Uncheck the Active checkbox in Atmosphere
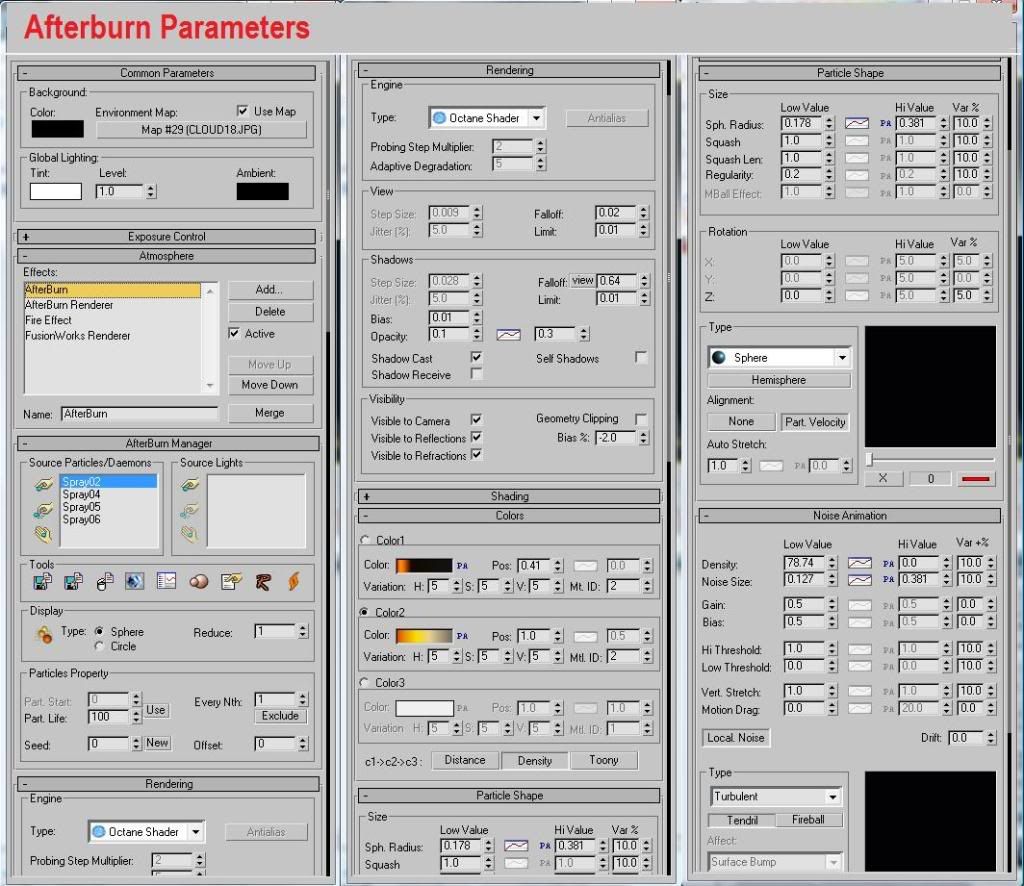The height and width of the screenshot is (886, 1024). [234, 334]
